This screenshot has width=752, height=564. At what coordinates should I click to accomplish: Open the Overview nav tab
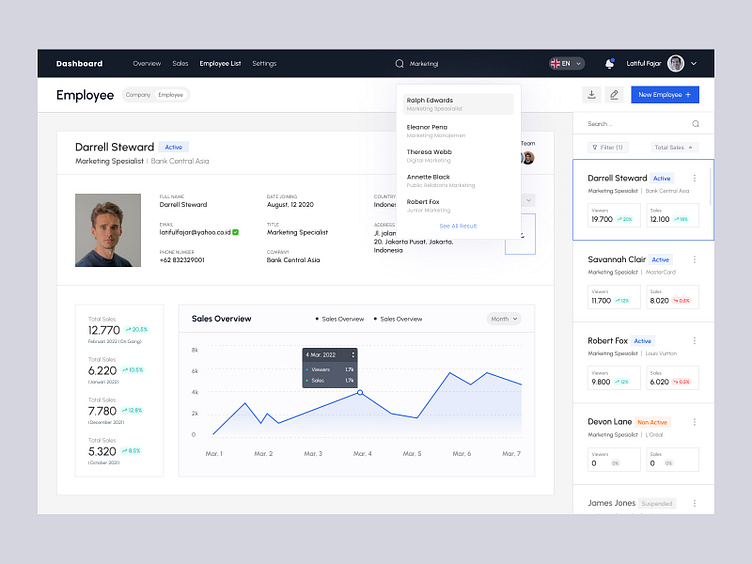(x=147, y=63)
